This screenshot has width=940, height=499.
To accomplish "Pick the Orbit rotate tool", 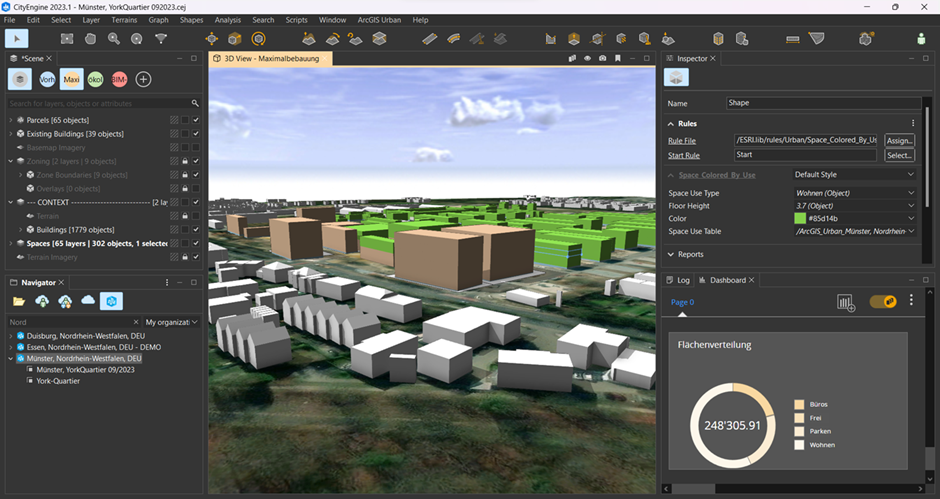I will [137, 38].
